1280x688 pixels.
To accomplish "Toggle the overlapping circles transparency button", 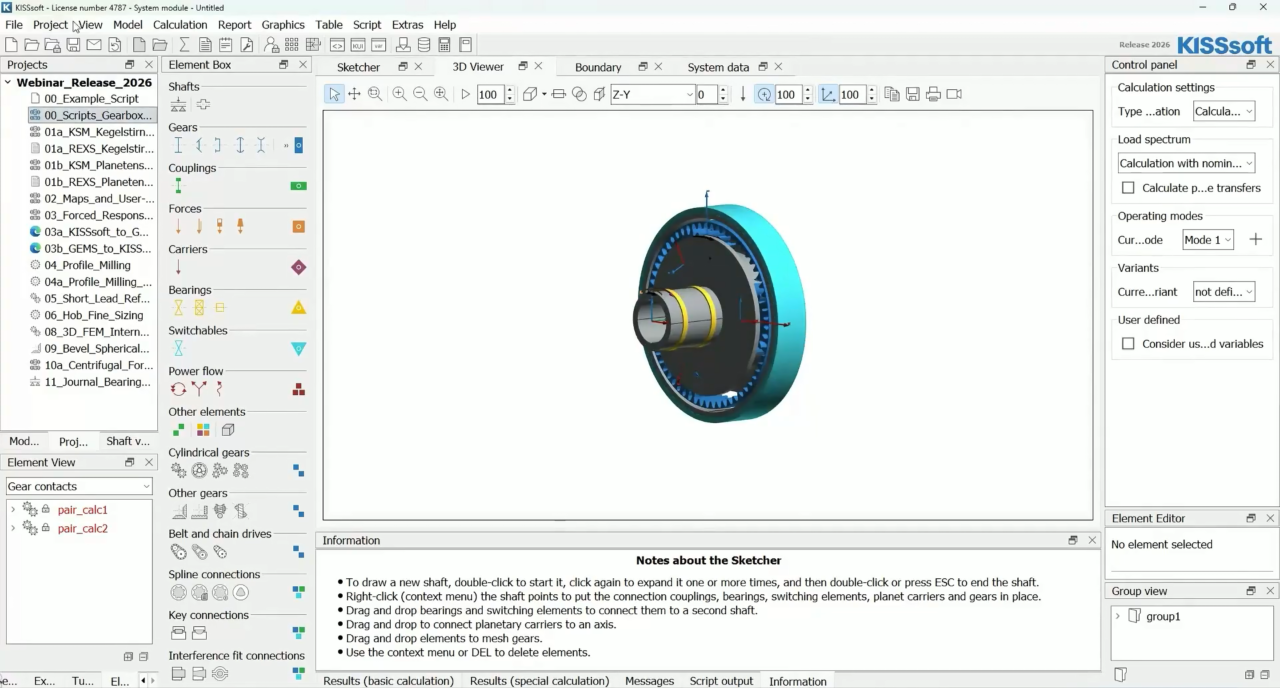I will (578, 94).
